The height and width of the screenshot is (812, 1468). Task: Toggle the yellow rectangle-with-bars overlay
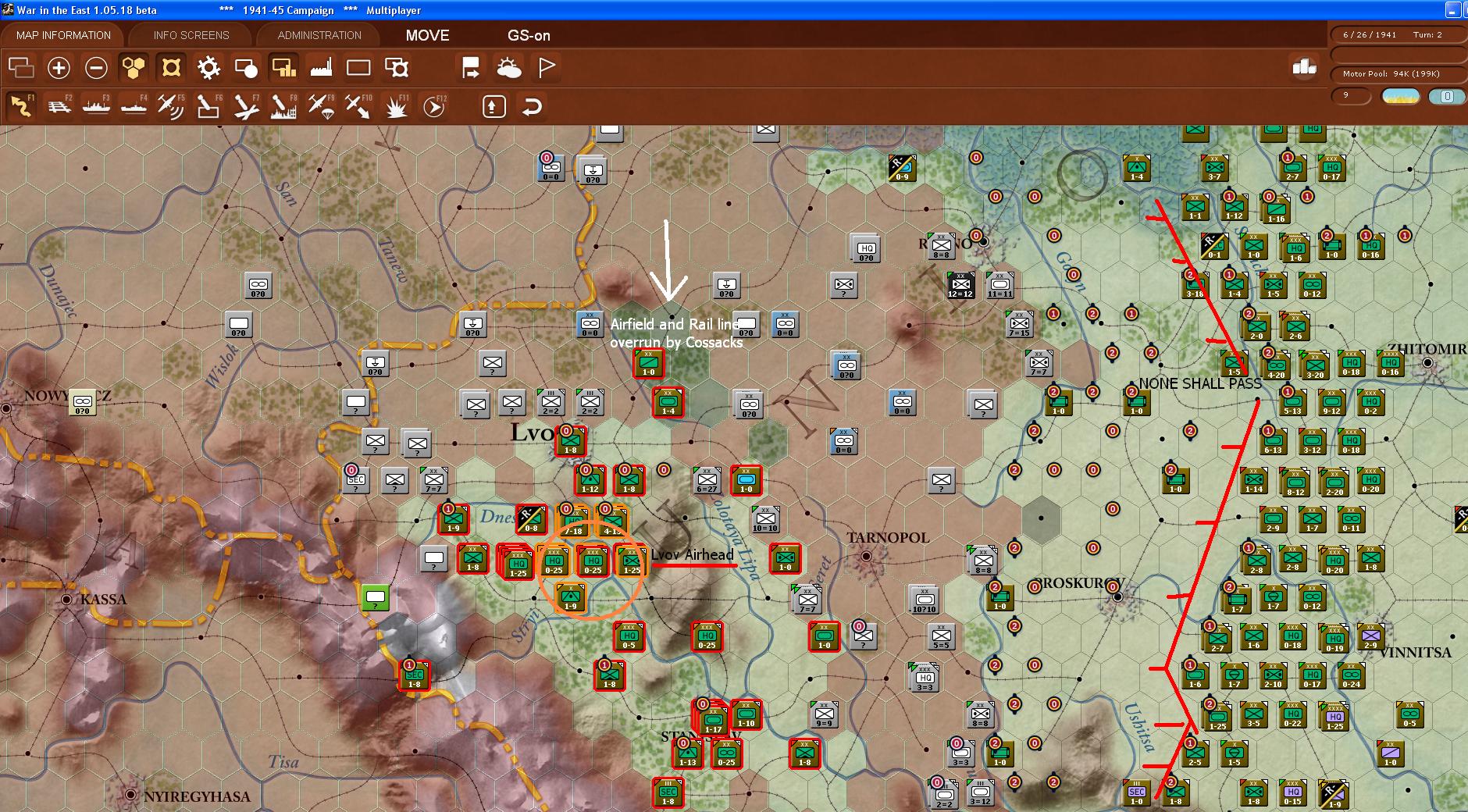coord(283,68)
